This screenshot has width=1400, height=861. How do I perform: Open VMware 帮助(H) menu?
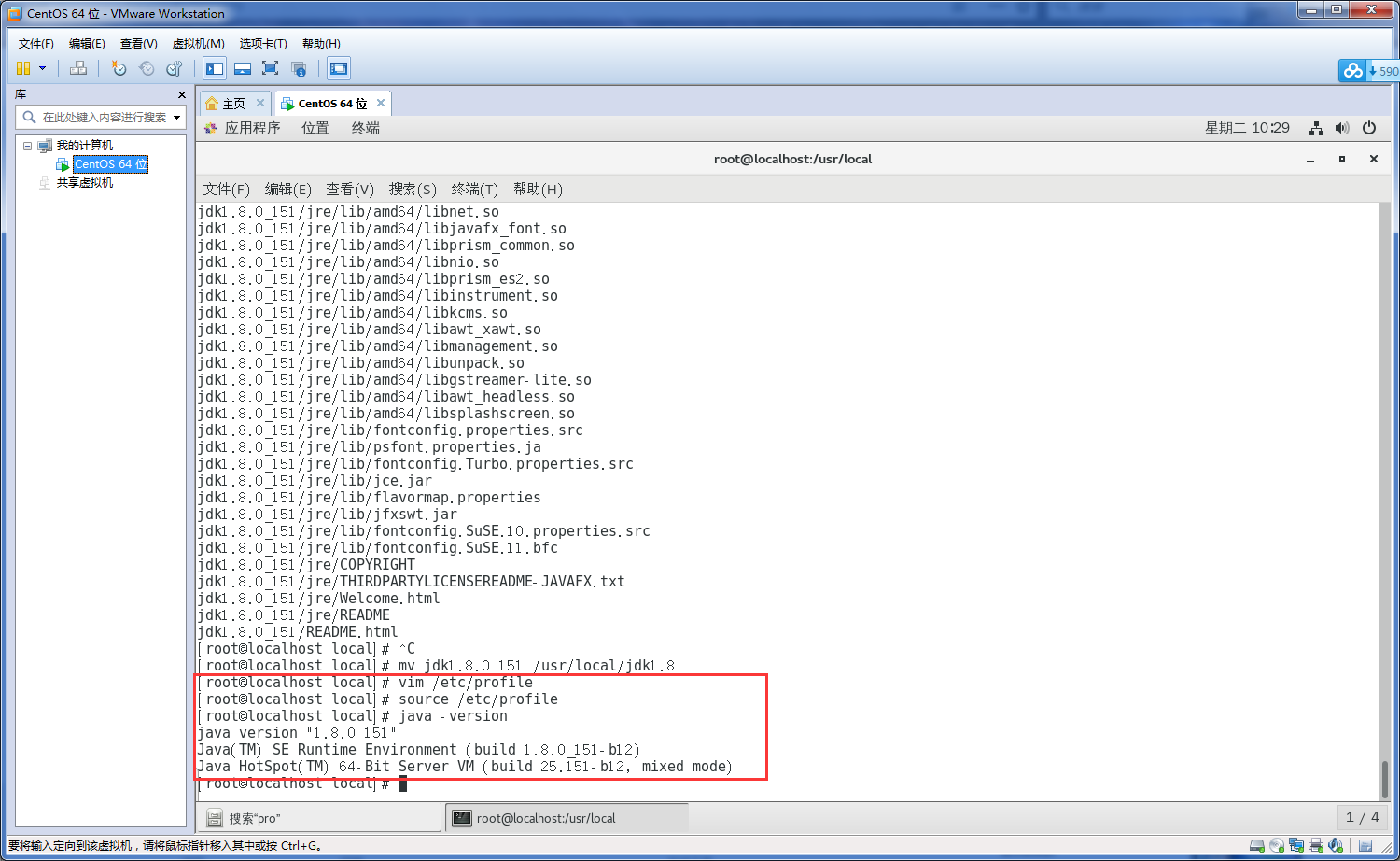(x=321, y=44)
